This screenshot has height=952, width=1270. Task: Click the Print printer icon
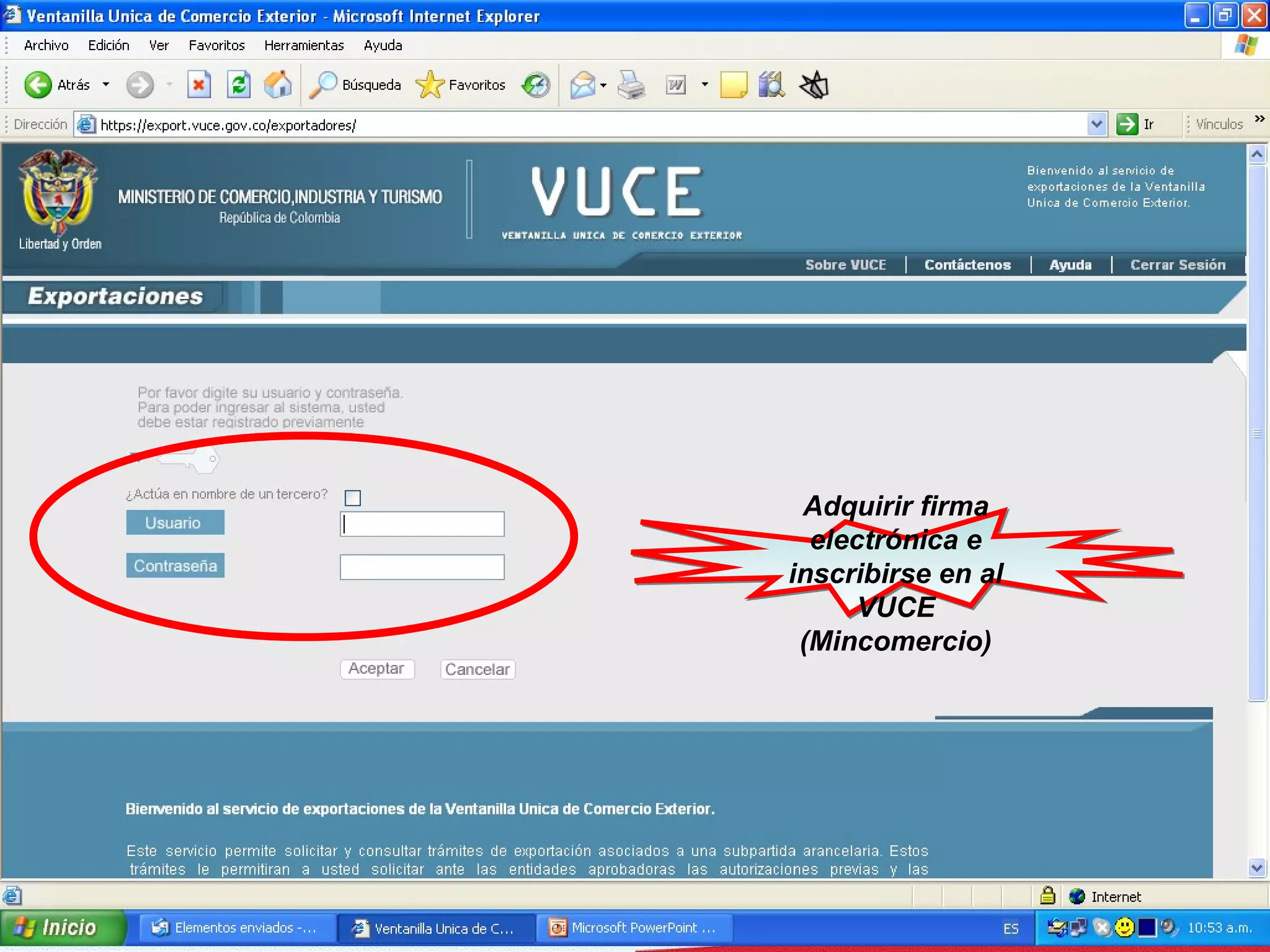click(x=631, y=85)
